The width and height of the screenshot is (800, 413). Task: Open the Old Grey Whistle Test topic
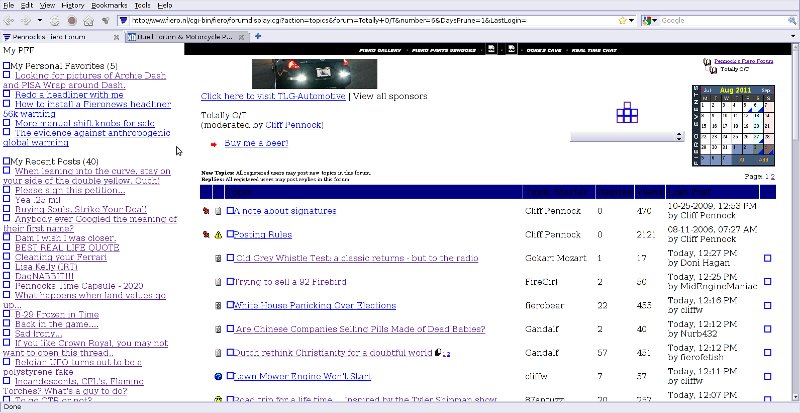click(356, 258)
